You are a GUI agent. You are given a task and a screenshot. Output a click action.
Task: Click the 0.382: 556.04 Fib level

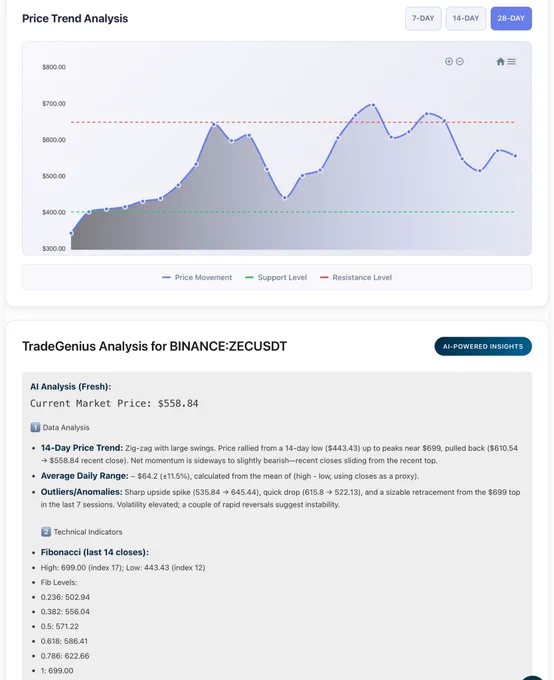click(x=65, y=612)
